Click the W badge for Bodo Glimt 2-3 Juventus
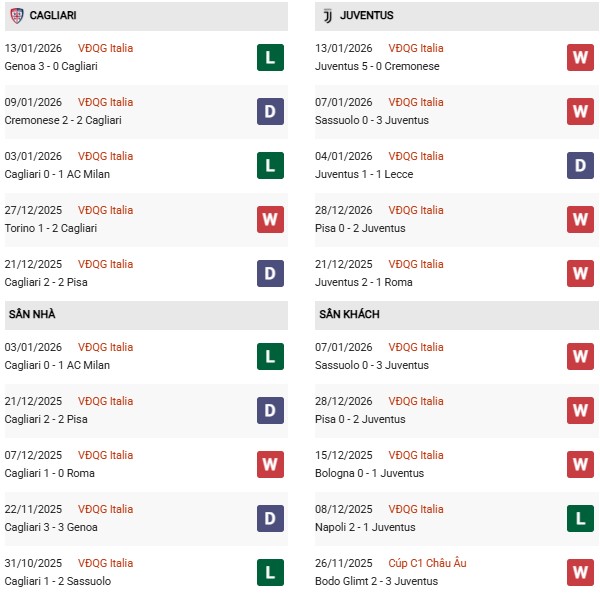The width and height of the screenshot is (600, 595). (x=580, y=572)
